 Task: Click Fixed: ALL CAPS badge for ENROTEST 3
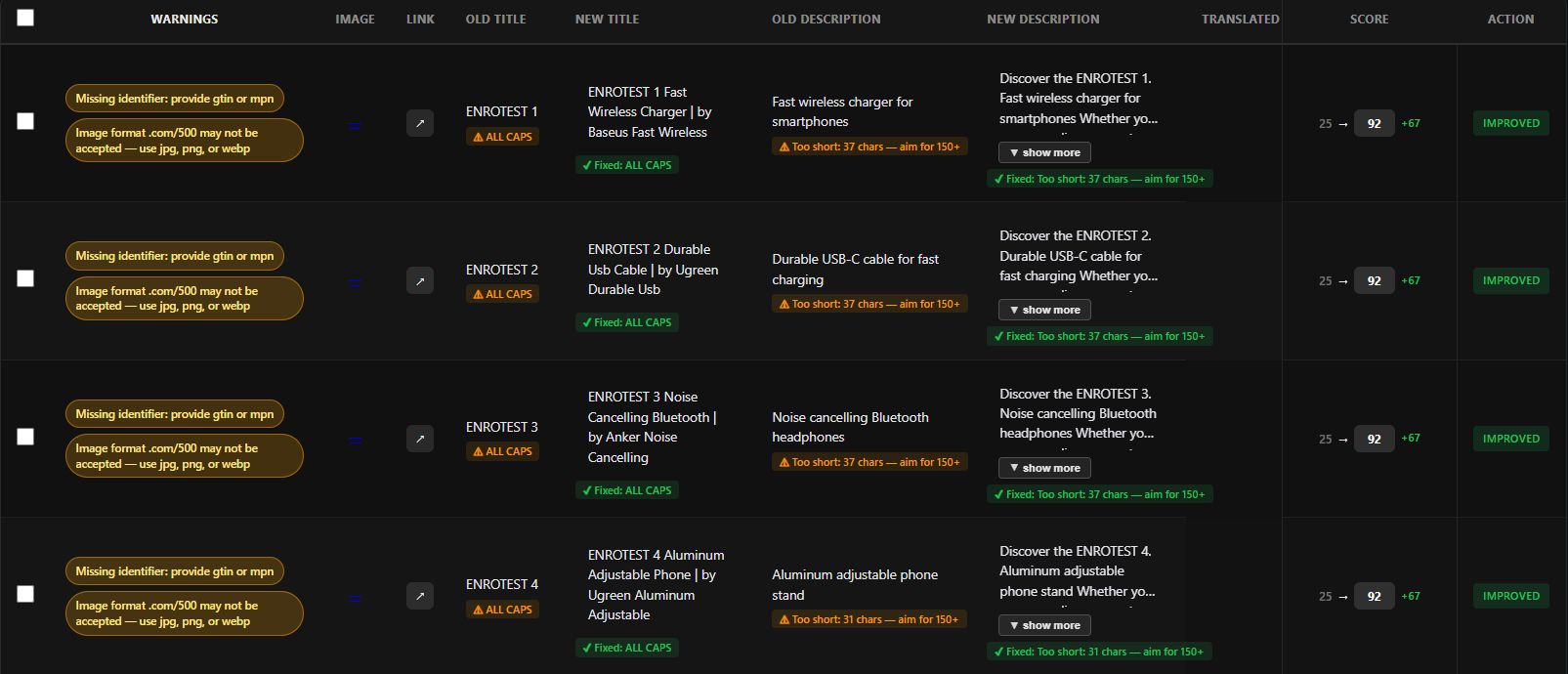coord(627,490)
